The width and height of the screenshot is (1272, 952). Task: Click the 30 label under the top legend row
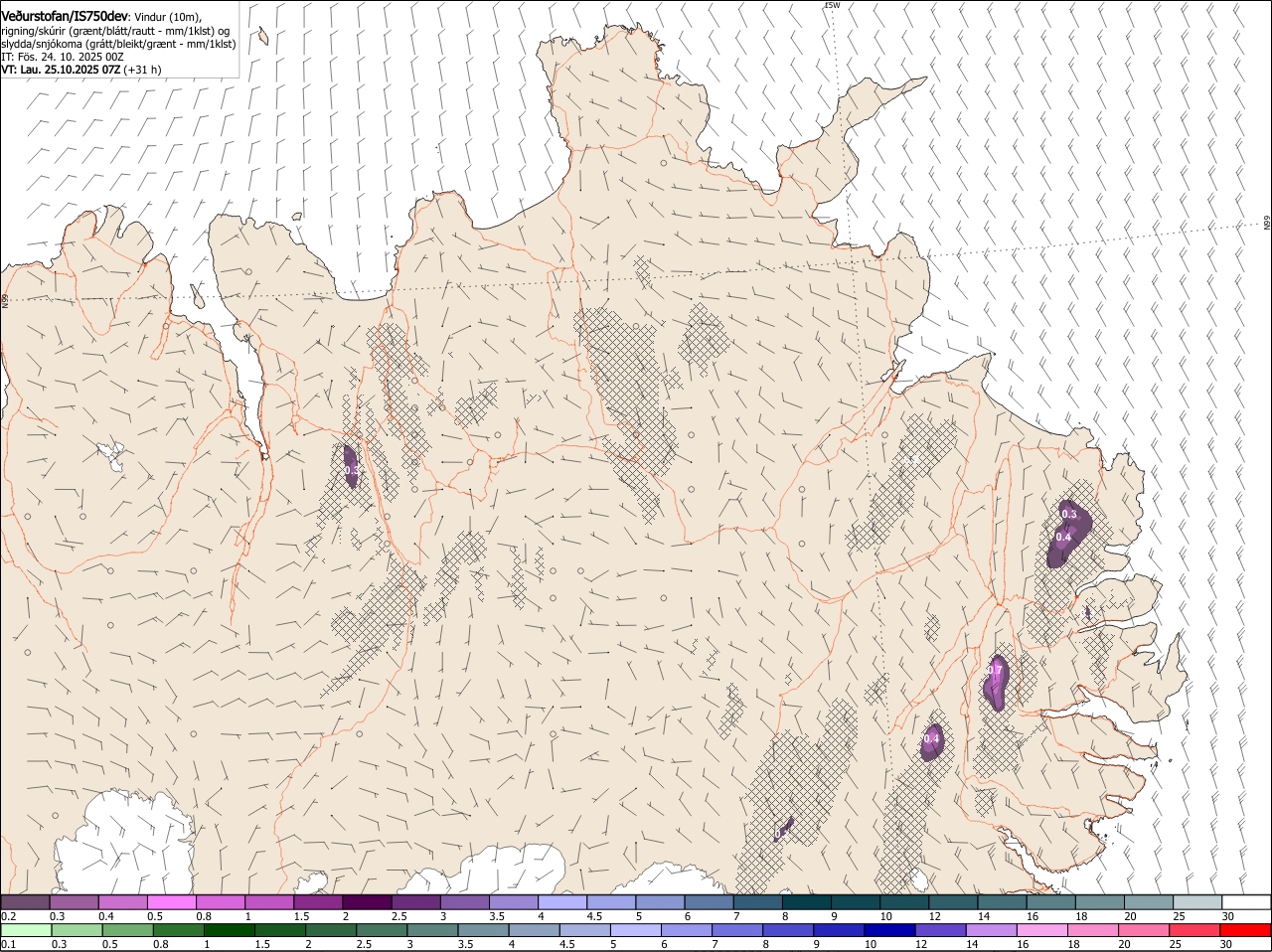[1228, 916]
